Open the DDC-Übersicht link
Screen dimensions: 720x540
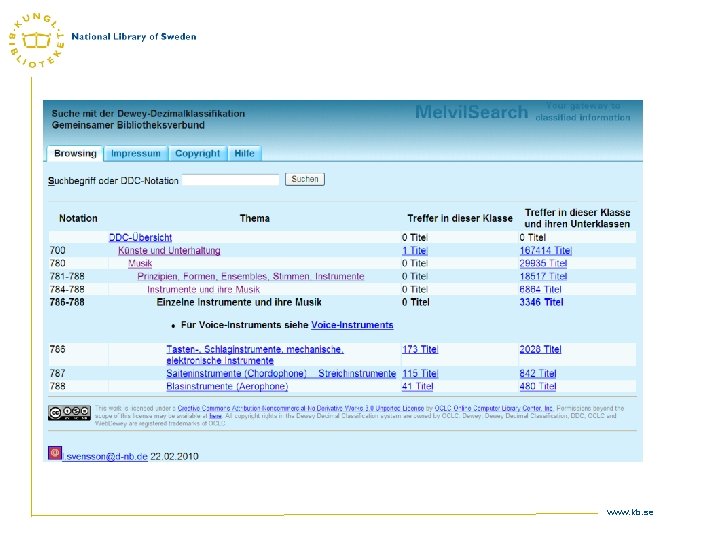pyautogui.click(x=141, y=237)
